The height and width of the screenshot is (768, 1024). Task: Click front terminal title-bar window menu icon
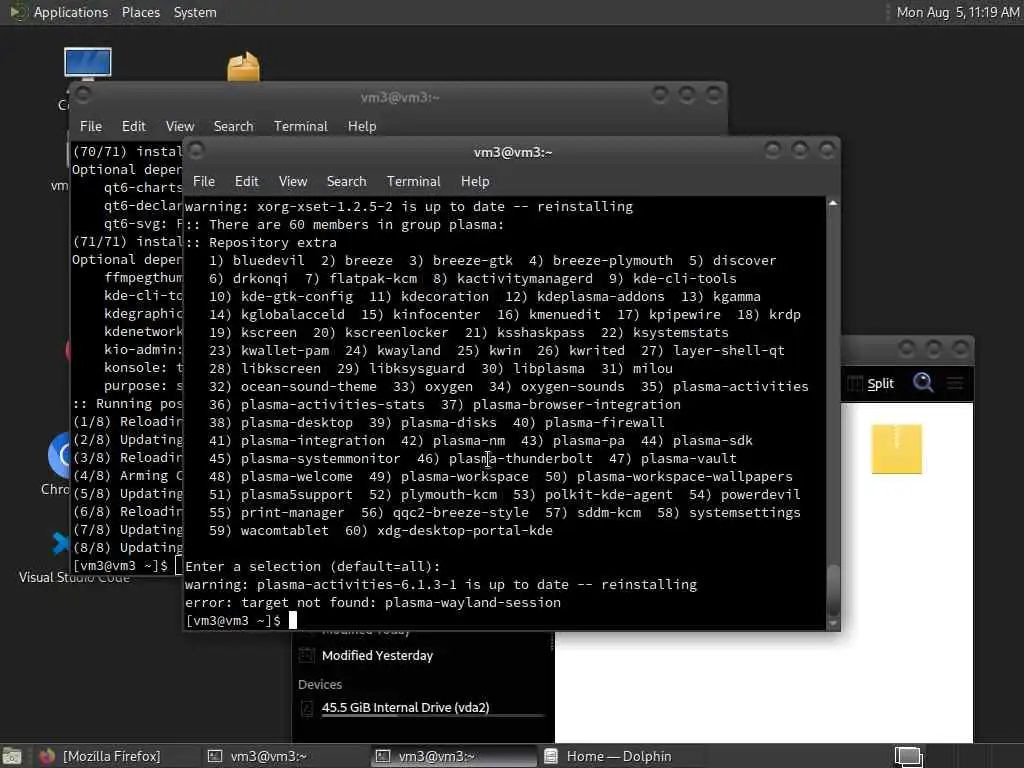[196, 151]
